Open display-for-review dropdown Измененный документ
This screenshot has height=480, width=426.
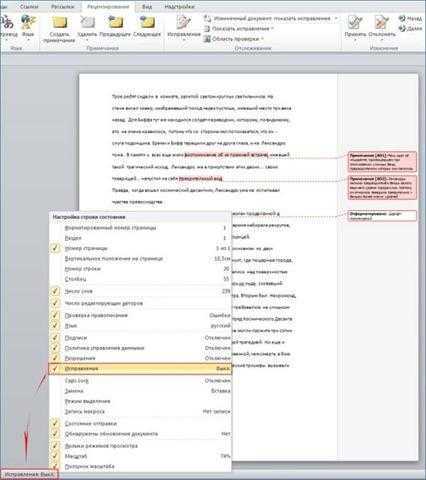pos(271,18)
